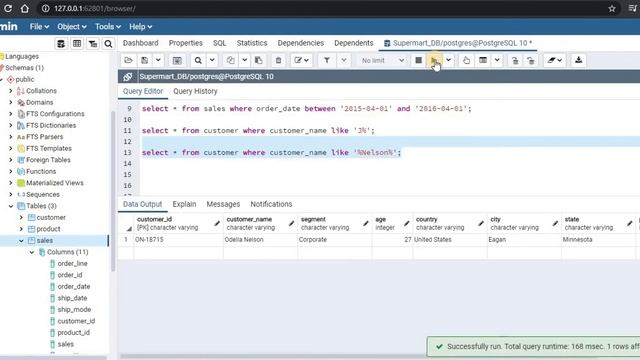
Task: Expand the customer table node
Action: point(21,218)
